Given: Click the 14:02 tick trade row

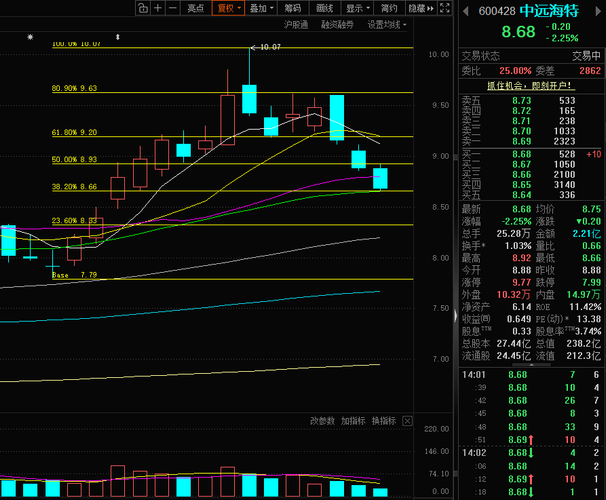Looking at the screenshot, I should click(531, 453).
